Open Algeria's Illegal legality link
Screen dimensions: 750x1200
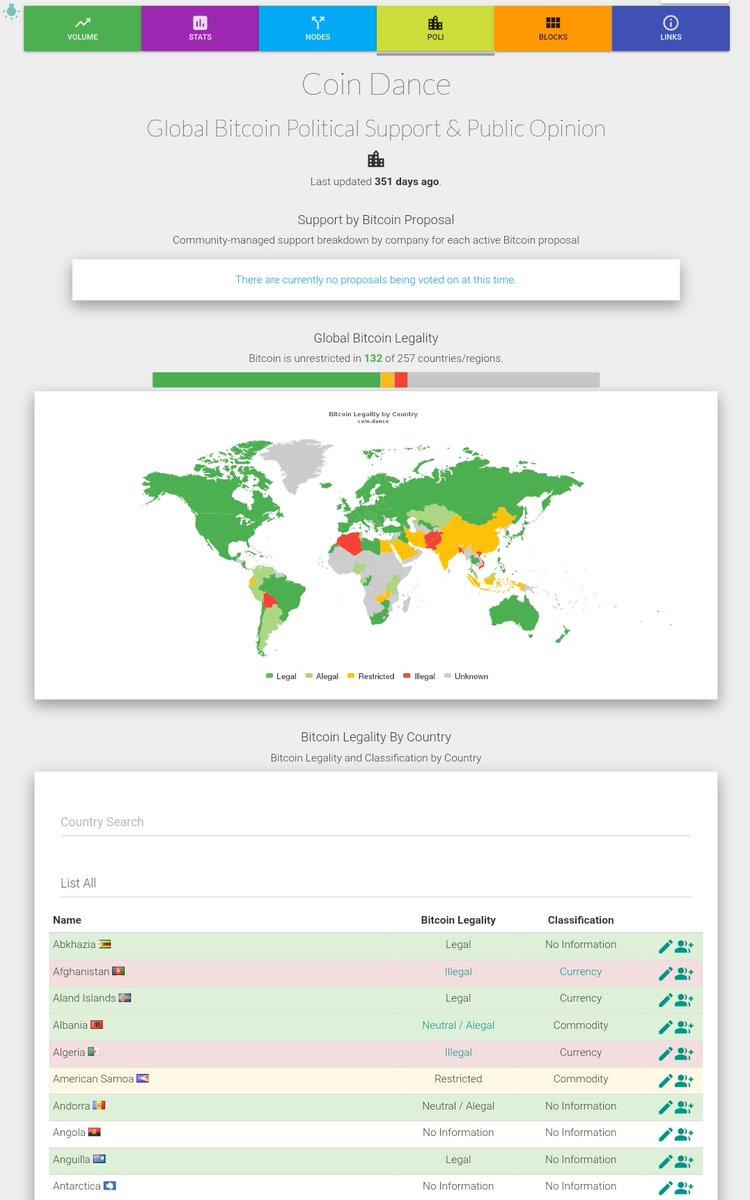(x=458, y=1052)
